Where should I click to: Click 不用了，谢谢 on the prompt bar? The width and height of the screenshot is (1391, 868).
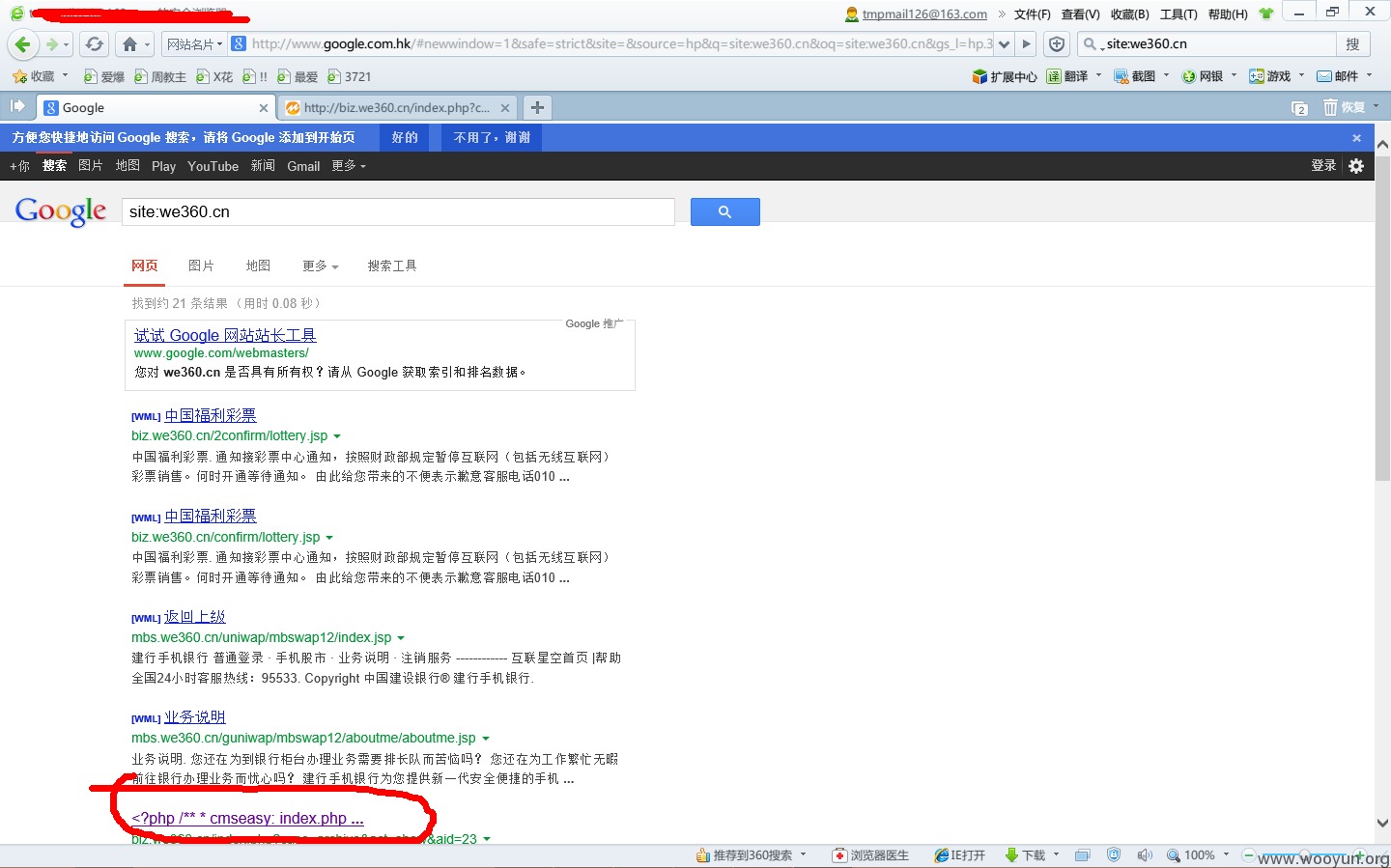[492, 138]
